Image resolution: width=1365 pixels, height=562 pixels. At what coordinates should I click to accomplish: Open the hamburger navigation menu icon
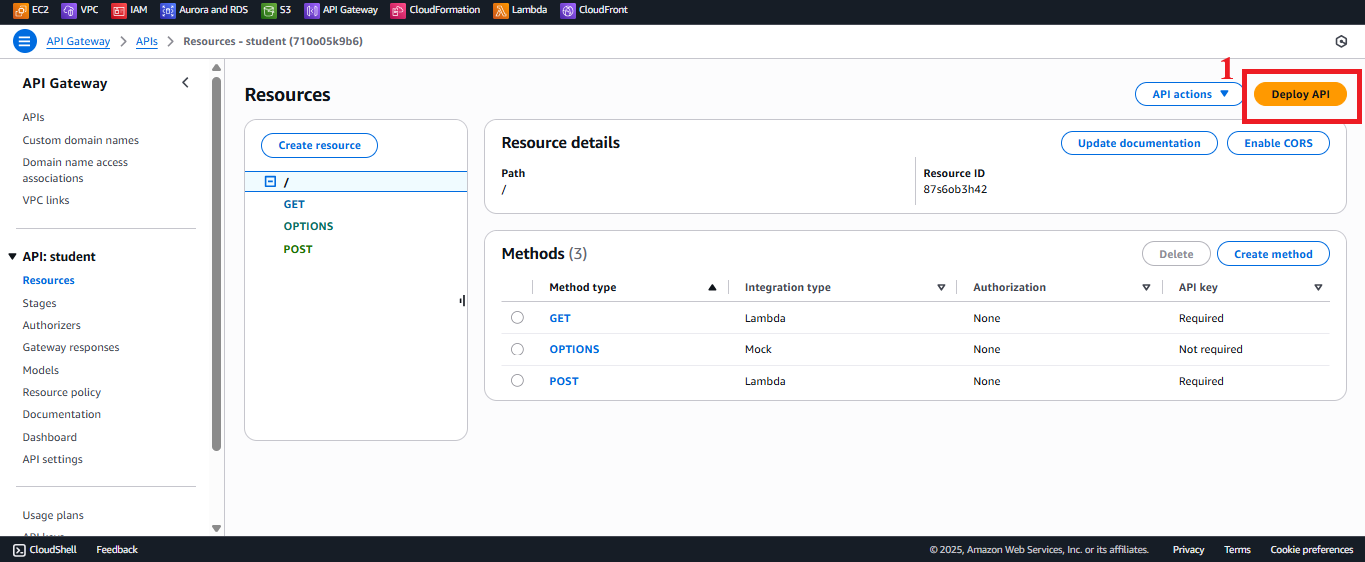[x=25, y=41]
